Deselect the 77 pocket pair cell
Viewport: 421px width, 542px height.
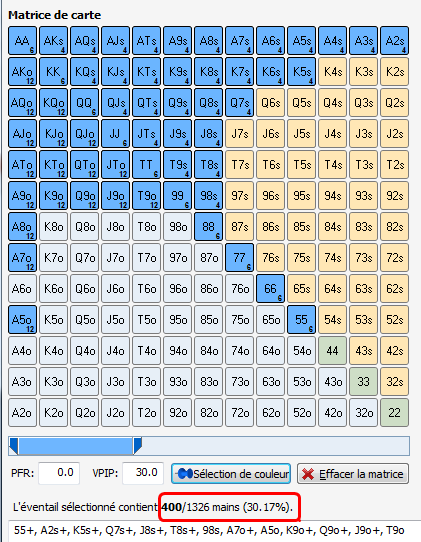(x=240, y=258)
